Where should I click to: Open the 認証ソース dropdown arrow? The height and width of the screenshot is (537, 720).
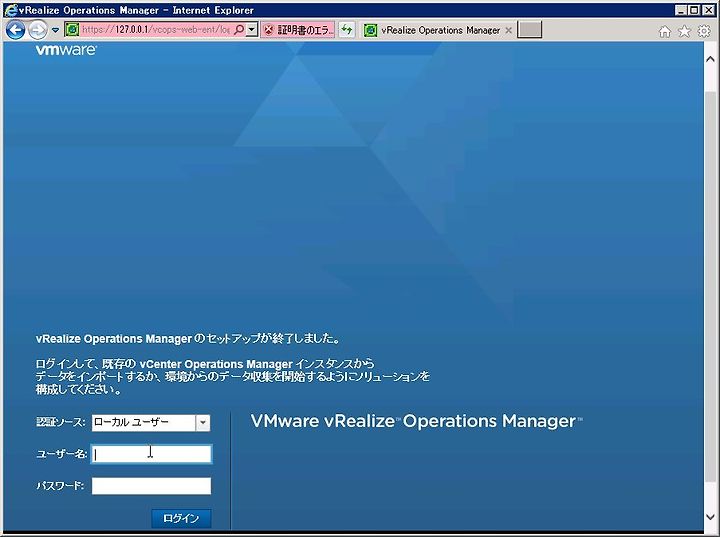pyautogui.click(x=202, y=423)
